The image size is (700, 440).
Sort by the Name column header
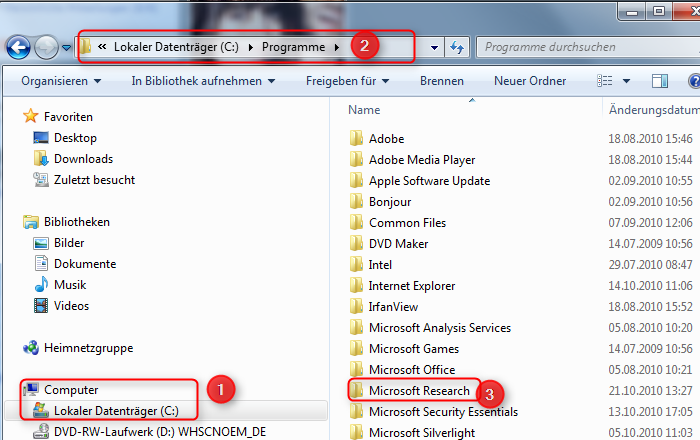(364, 110)
